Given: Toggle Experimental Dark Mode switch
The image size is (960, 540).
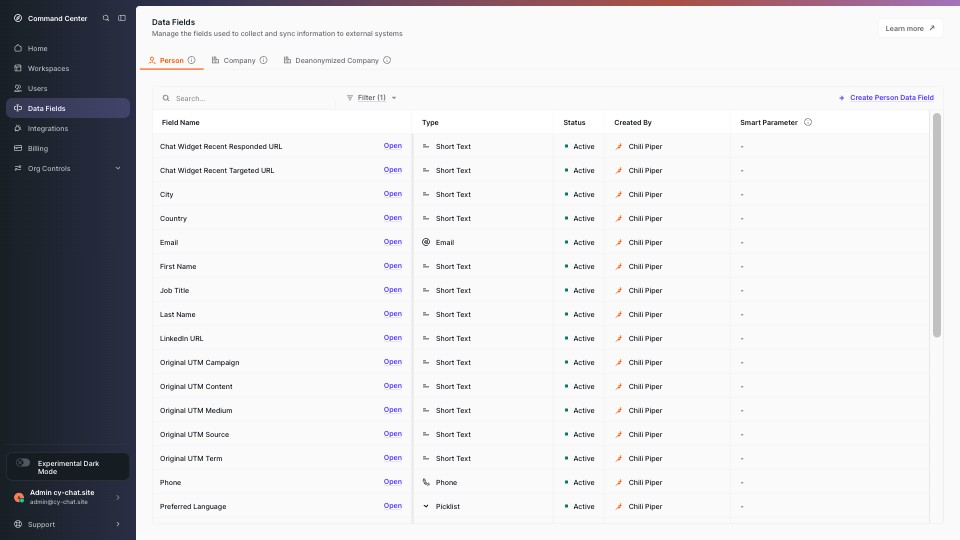Looking at the screenshot, I should tap(23, 463).
